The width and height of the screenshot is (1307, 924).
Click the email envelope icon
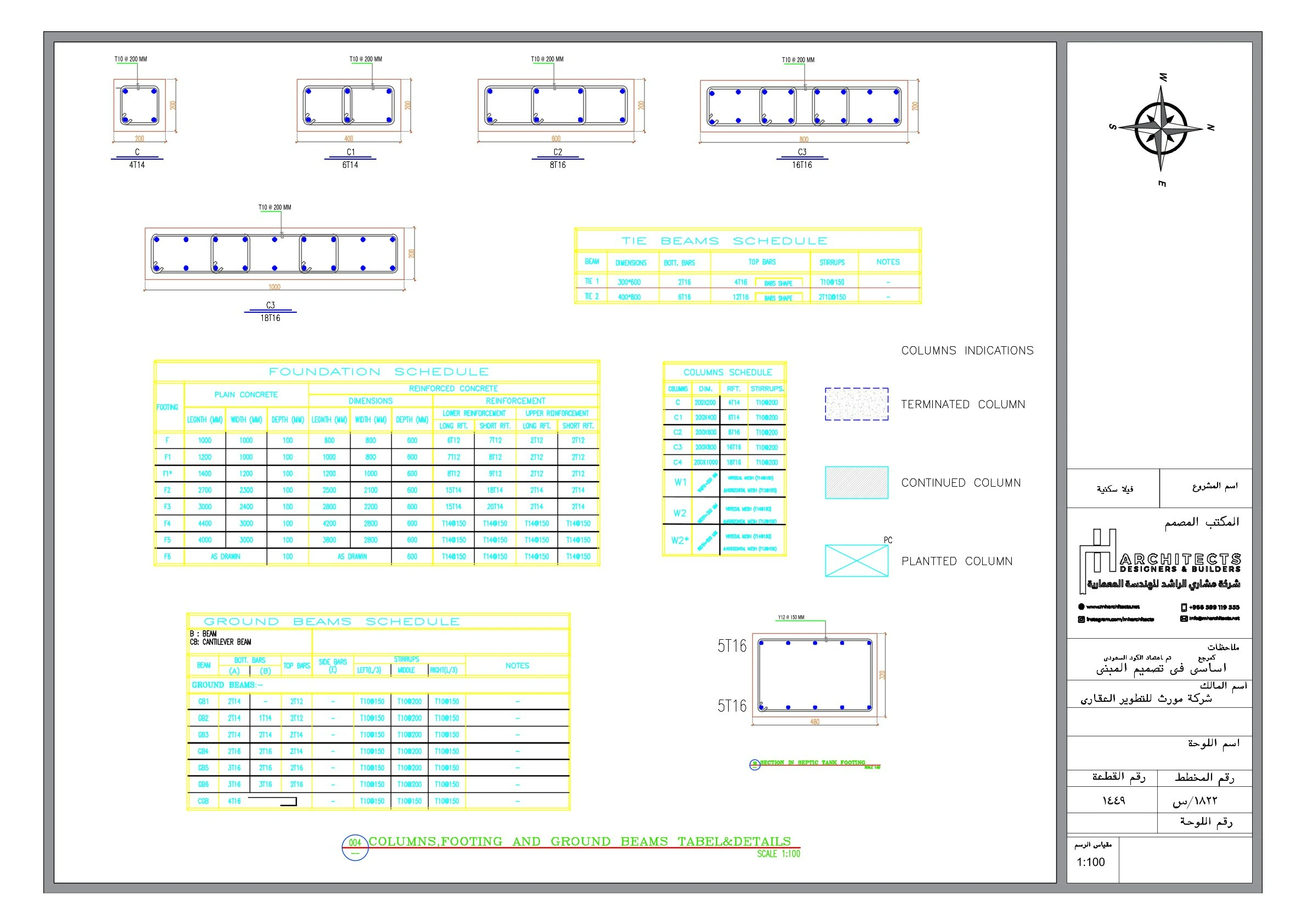point(1184,619)
